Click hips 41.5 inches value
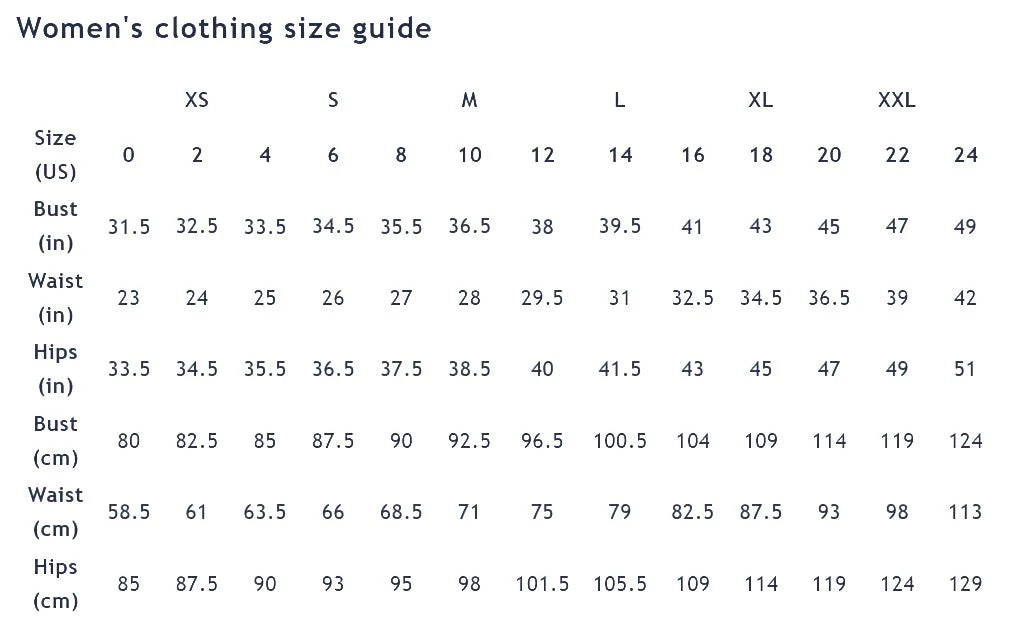Image resolution: width=1019 pixels, height=641 pixels. tap(620, 369)
